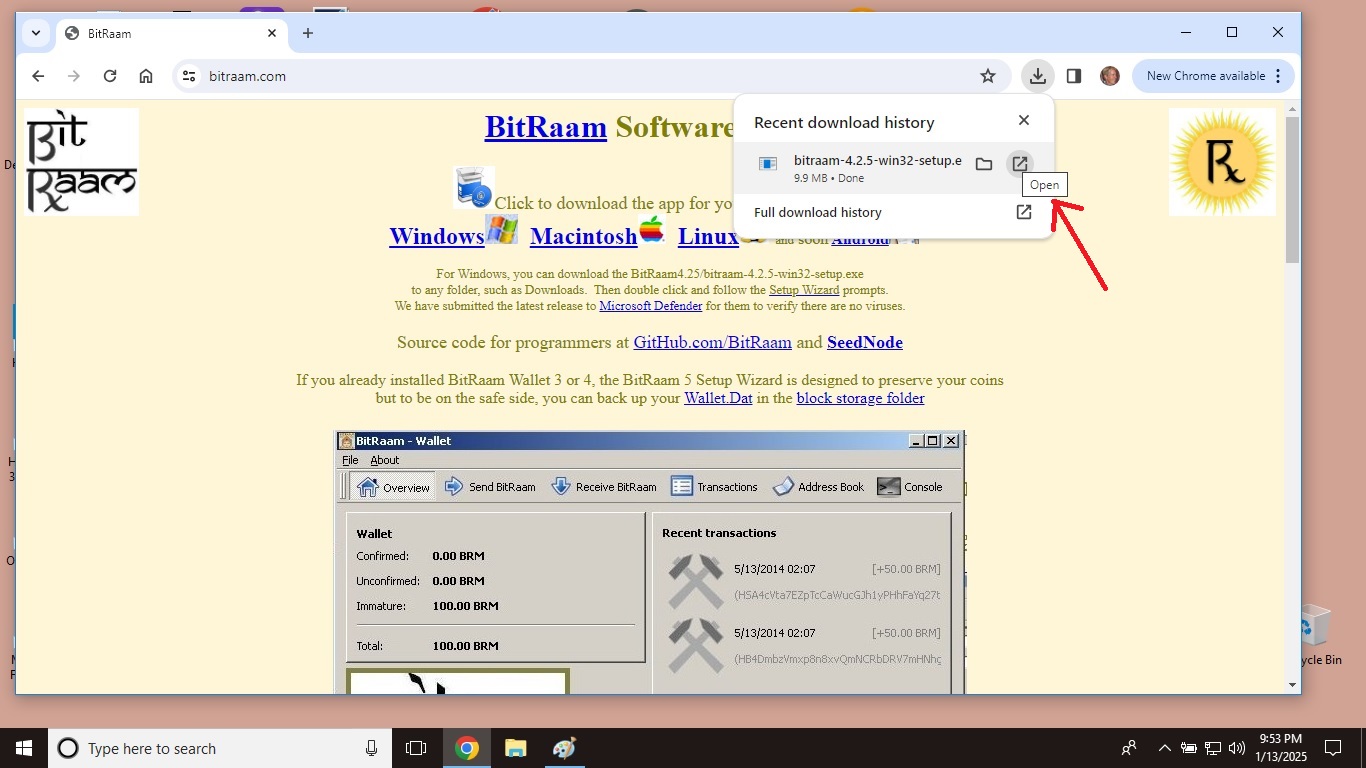Click Receive BitRaam in the wallet screenshot

point(603,487)
